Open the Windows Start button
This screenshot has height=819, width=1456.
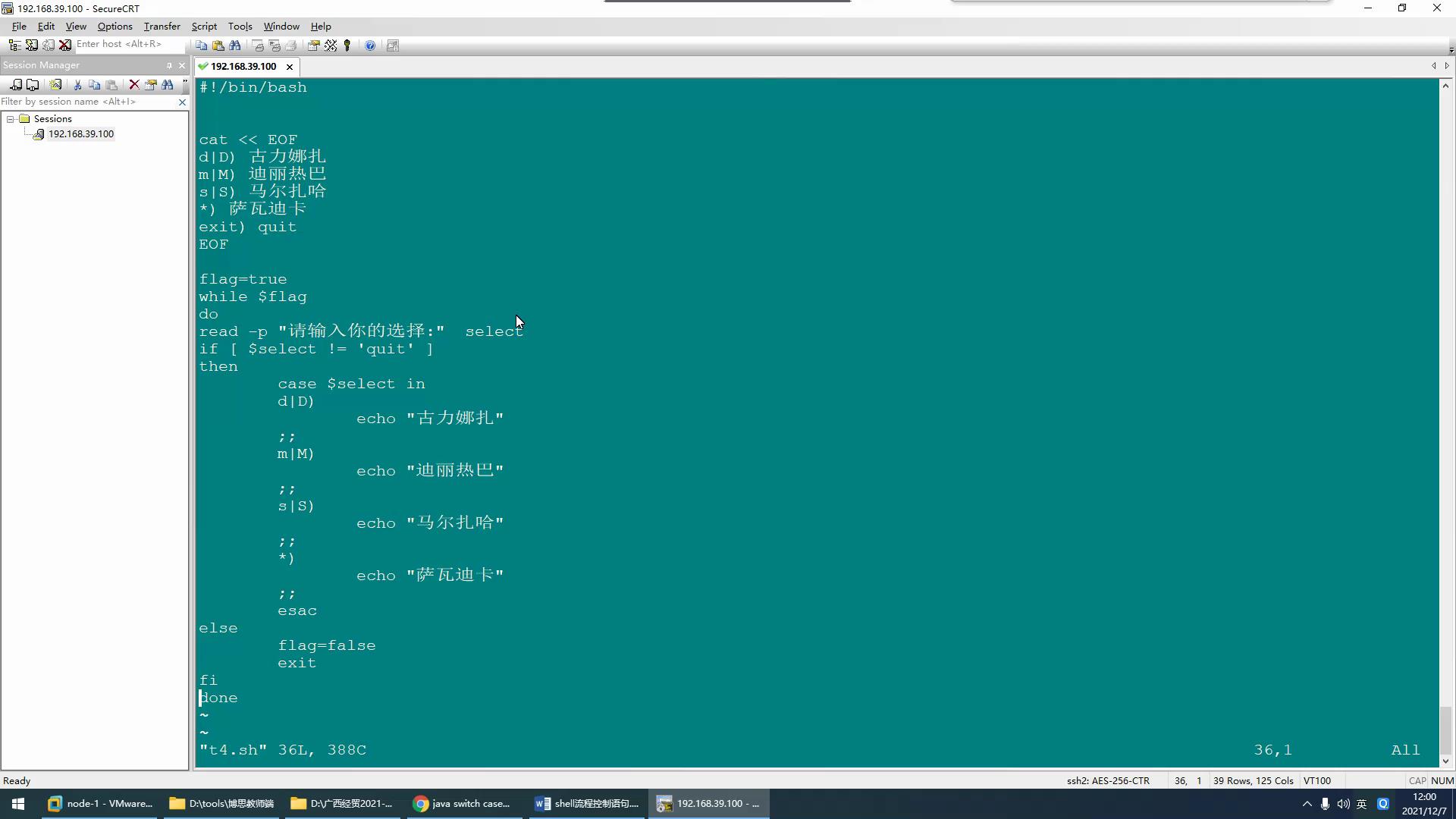[18, 804]
